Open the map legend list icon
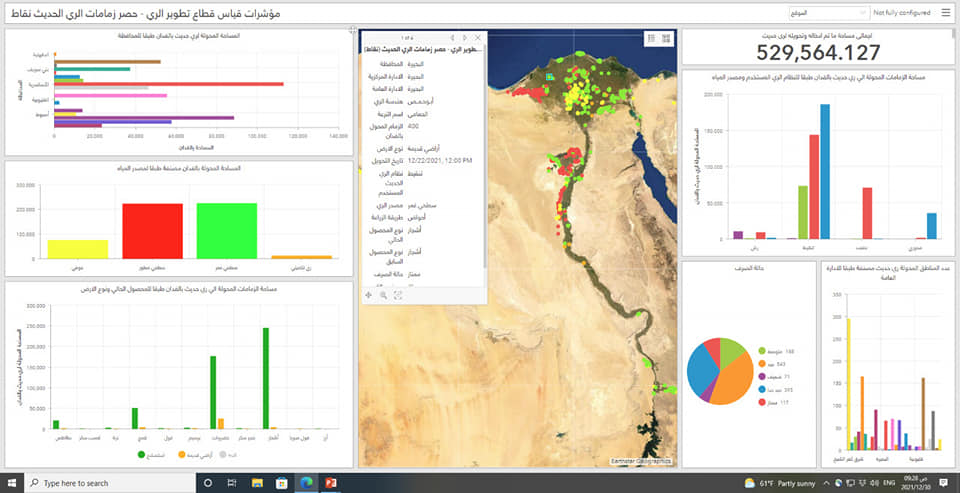 pos(651,38)
